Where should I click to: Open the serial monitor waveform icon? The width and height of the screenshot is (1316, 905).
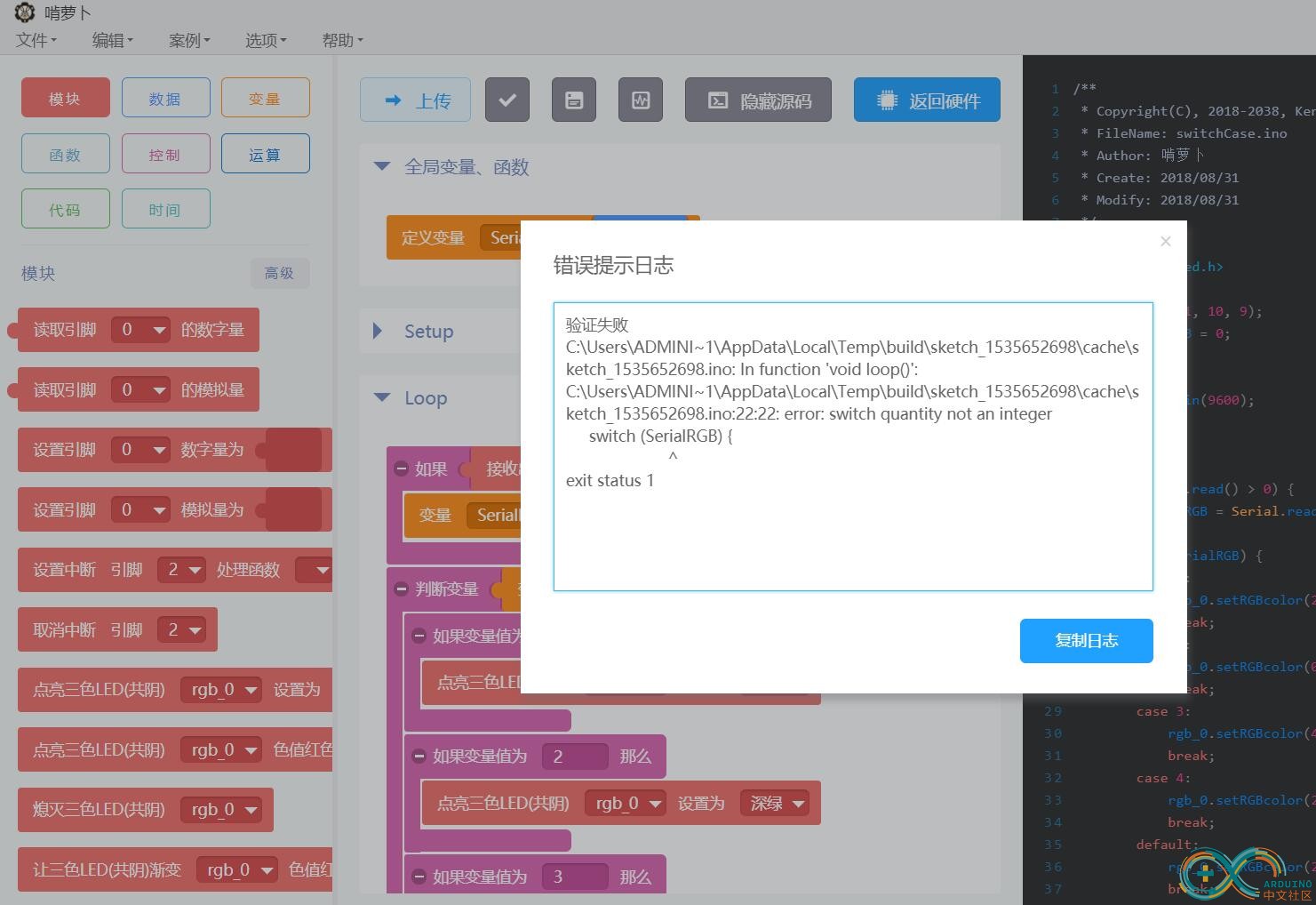pyautogui.click(x=641, y=100)
